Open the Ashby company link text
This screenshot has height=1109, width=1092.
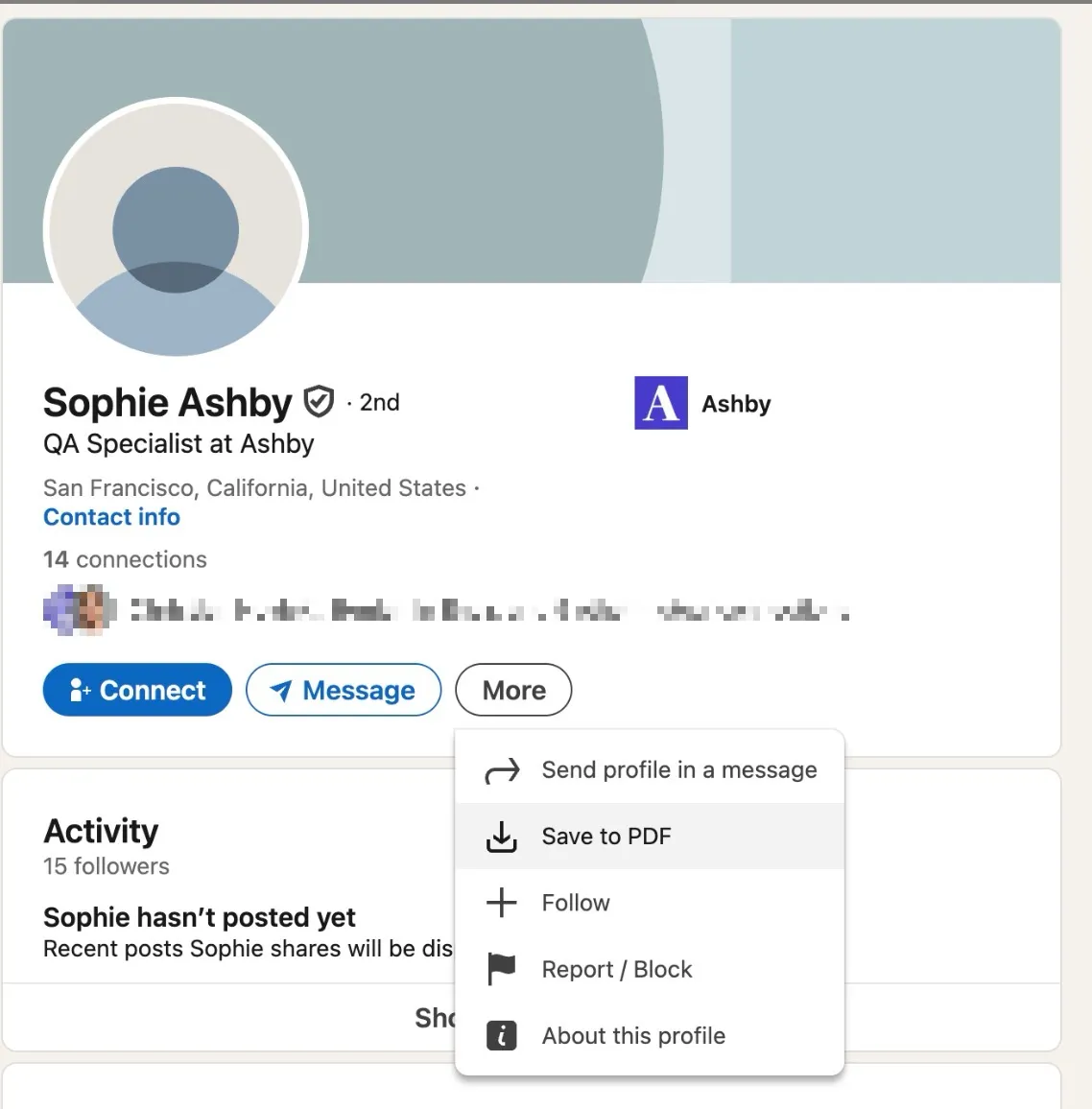point(736,404)
